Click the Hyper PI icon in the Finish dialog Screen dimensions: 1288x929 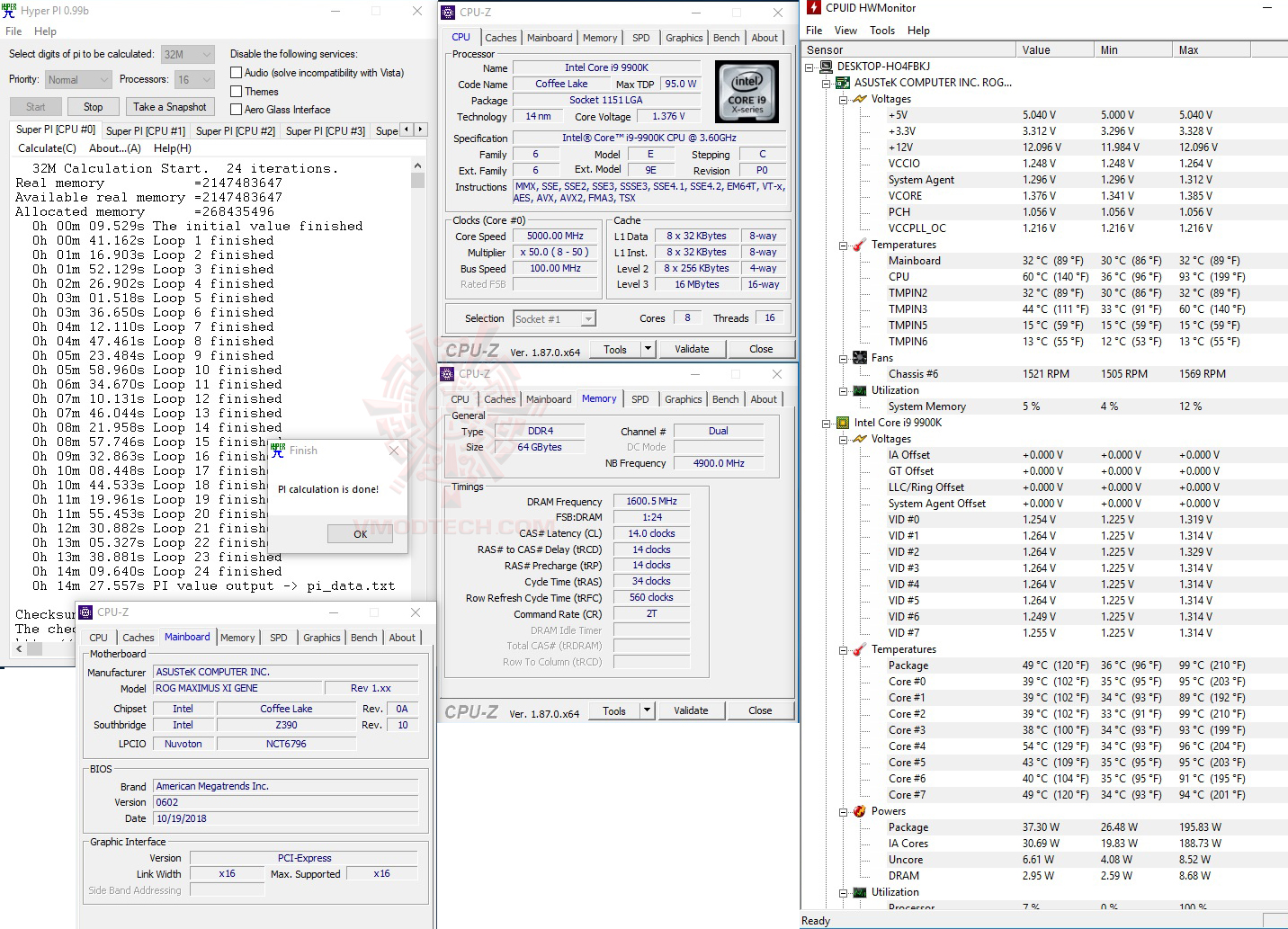point(279,450)
